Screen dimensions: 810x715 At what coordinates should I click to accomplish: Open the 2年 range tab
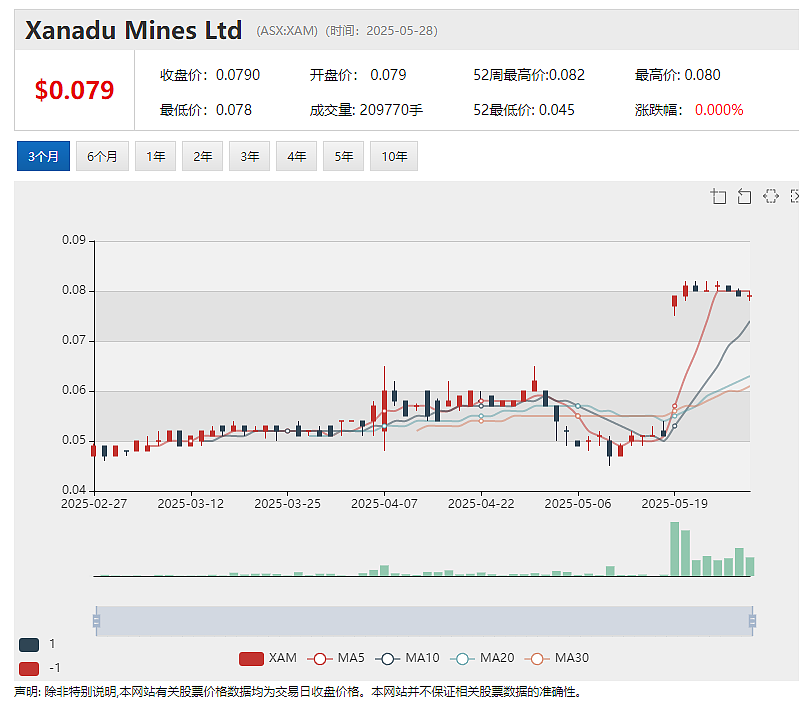[x=202, y=156]
